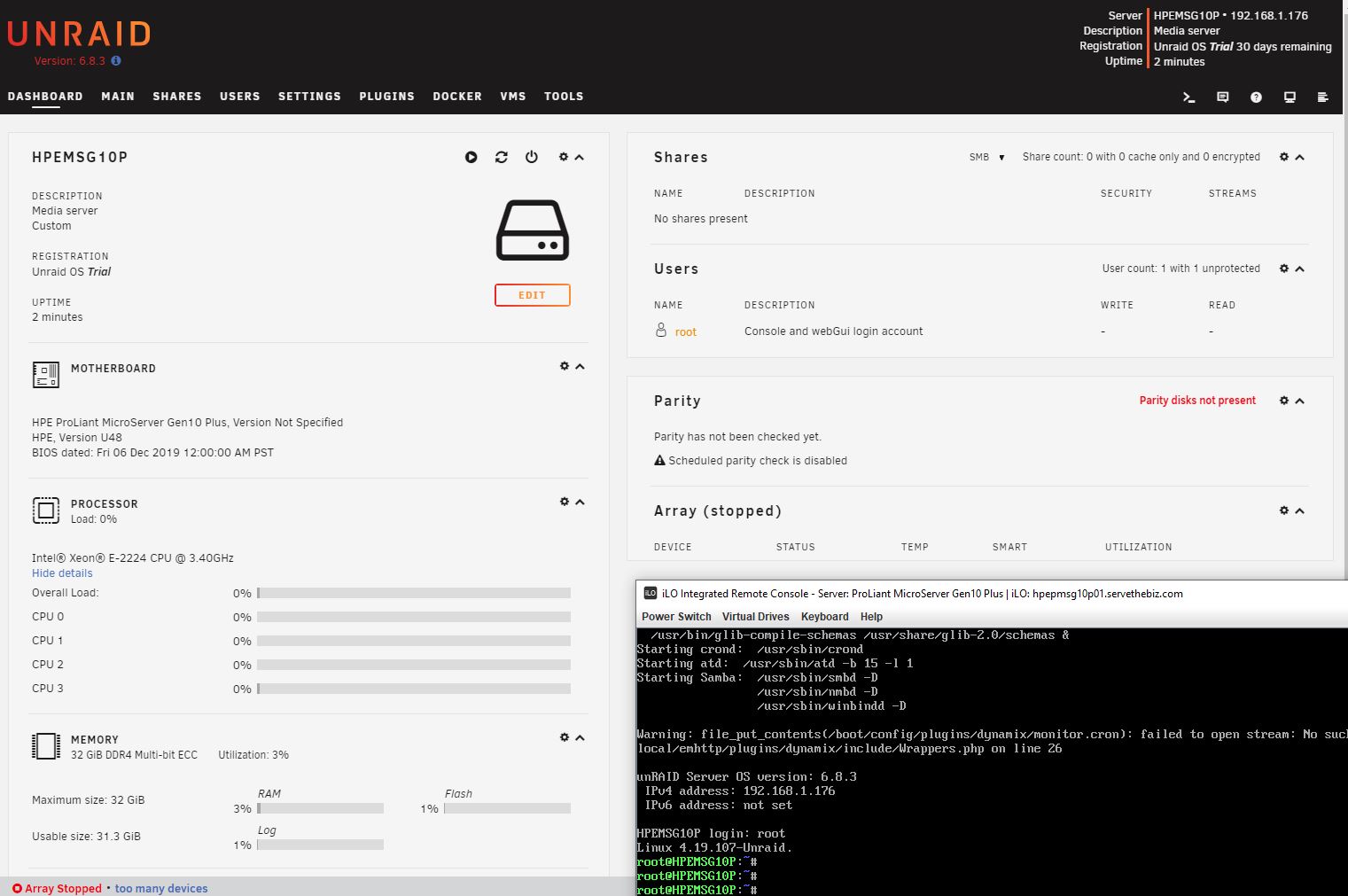Click the help question mark icon
Image resolution: width=1348 pixels, height=896 pixels.
(x=1256, y=97)
